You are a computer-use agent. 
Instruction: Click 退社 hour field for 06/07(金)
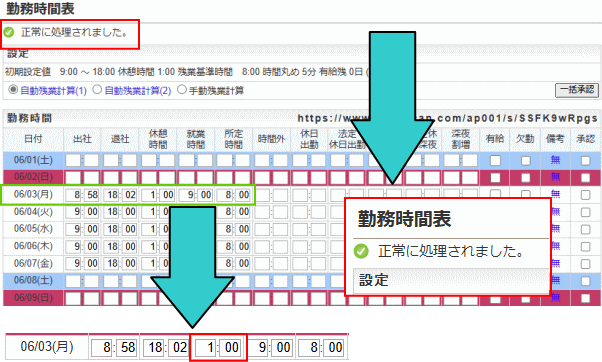click(x=111, y=264)
